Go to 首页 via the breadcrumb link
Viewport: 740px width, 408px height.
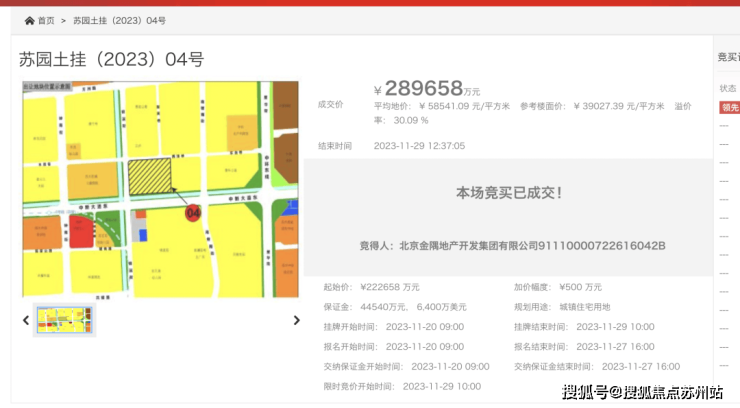[46, 20]
